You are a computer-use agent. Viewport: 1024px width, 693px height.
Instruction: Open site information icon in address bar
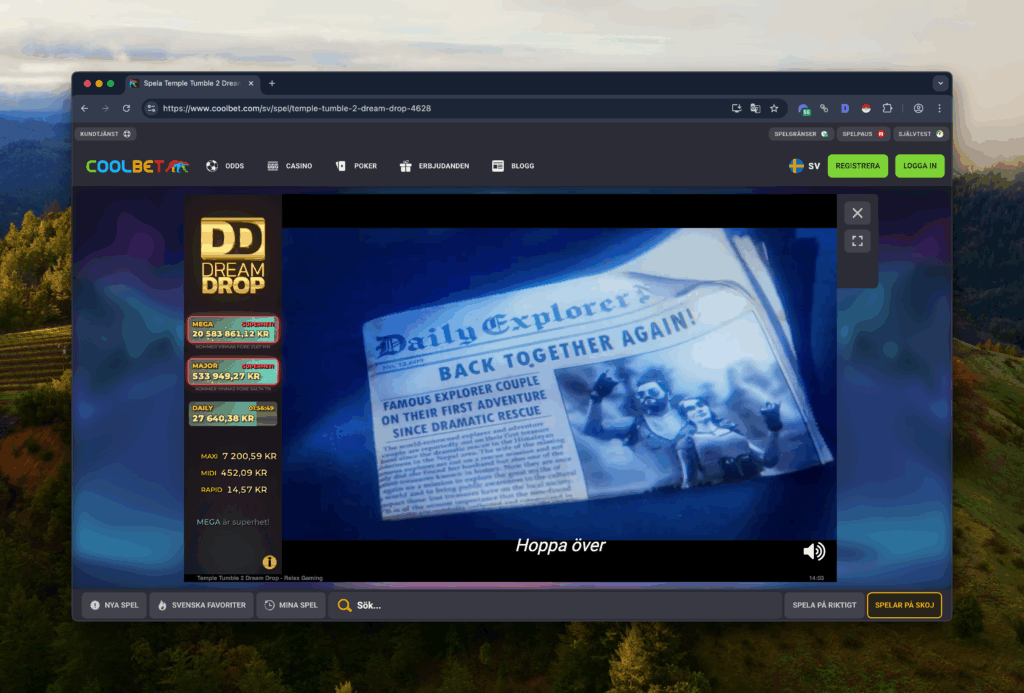point(152,108)
